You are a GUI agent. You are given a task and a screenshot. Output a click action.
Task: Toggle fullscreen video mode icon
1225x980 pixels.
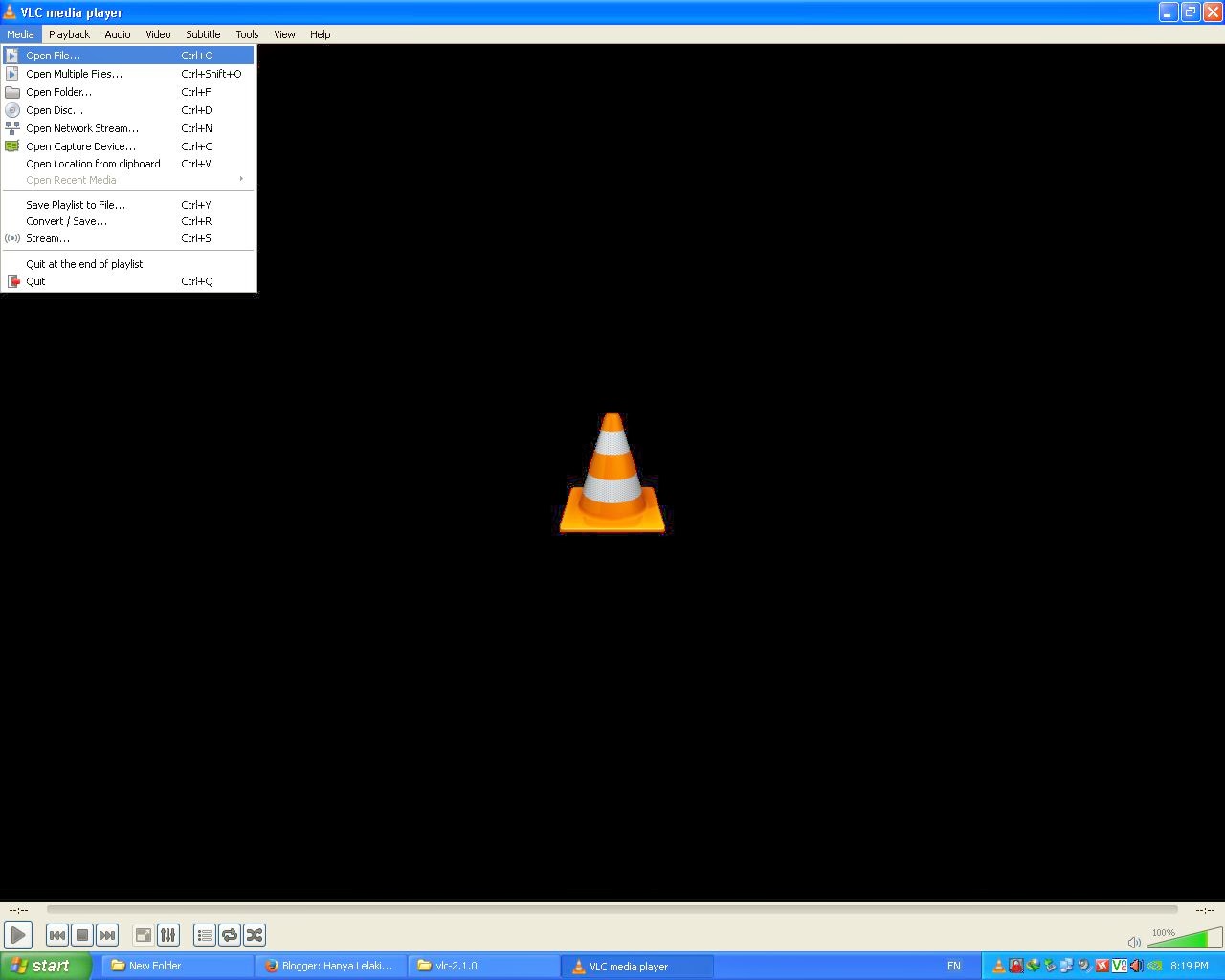(x=143, y=935)
